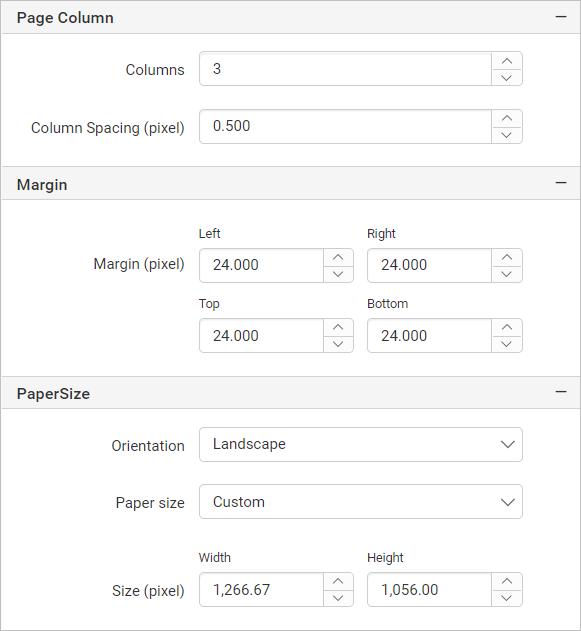The height and width of the screenshot is (631, 581).
Task: Click the Column Spacing (pixel) label
Action: click(108, 128)
